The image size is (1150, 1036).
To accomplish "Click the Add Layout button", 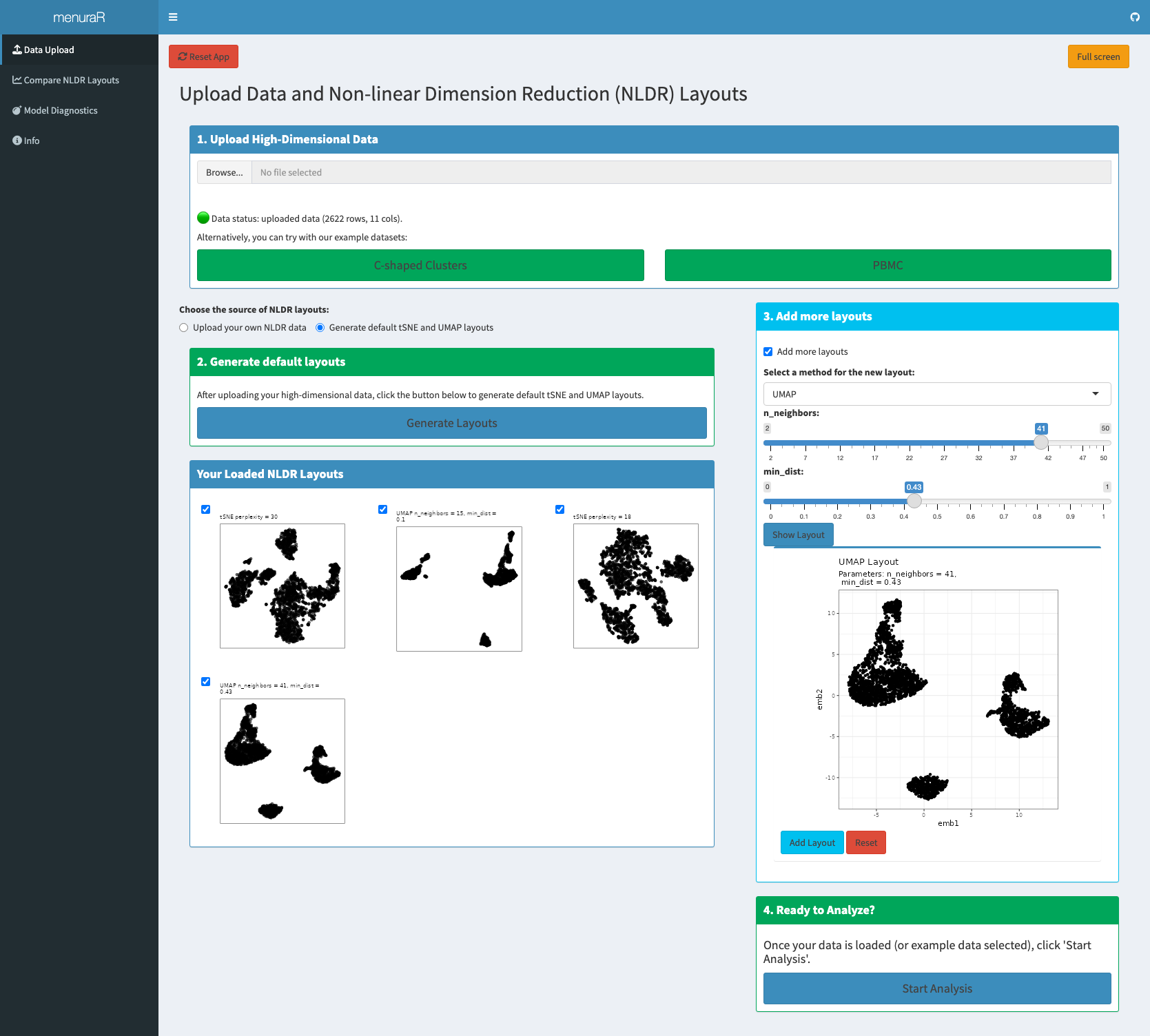I will pos(811,842).
